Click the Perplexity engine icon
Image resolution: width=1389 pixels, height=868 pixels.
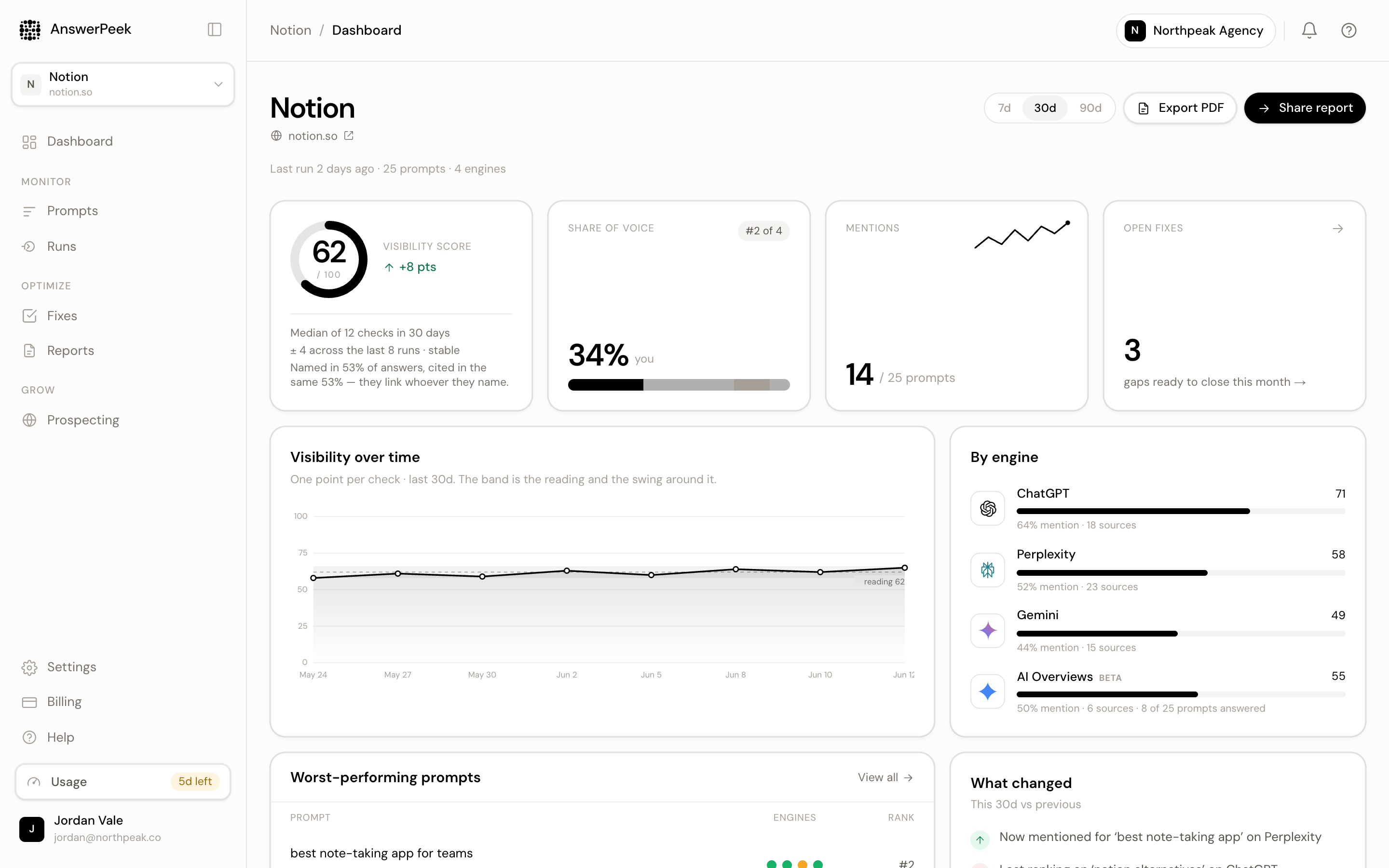coord(987,570)
